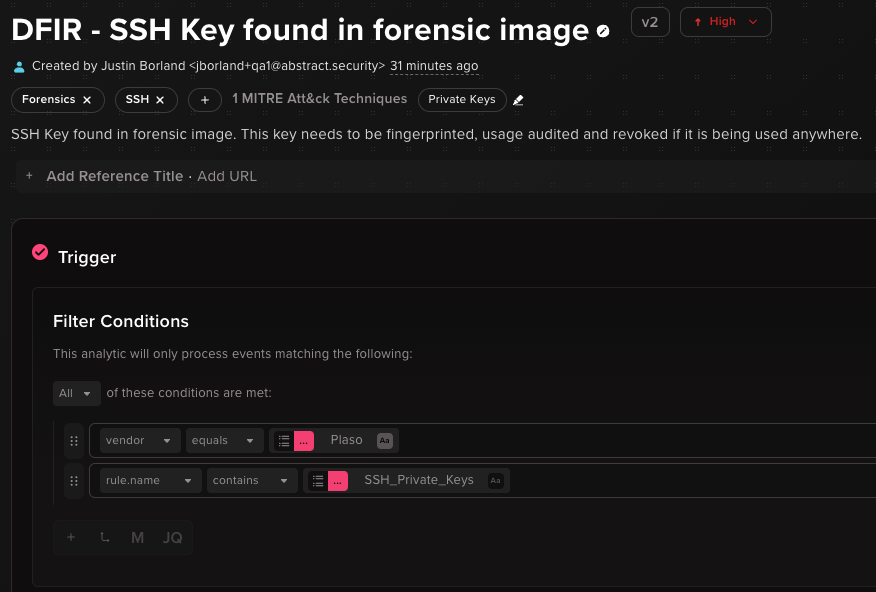The height and width of the screenshot is (592, 876).
Task: Click the plus icon to add a condition
Action: [x=70, y=537]
